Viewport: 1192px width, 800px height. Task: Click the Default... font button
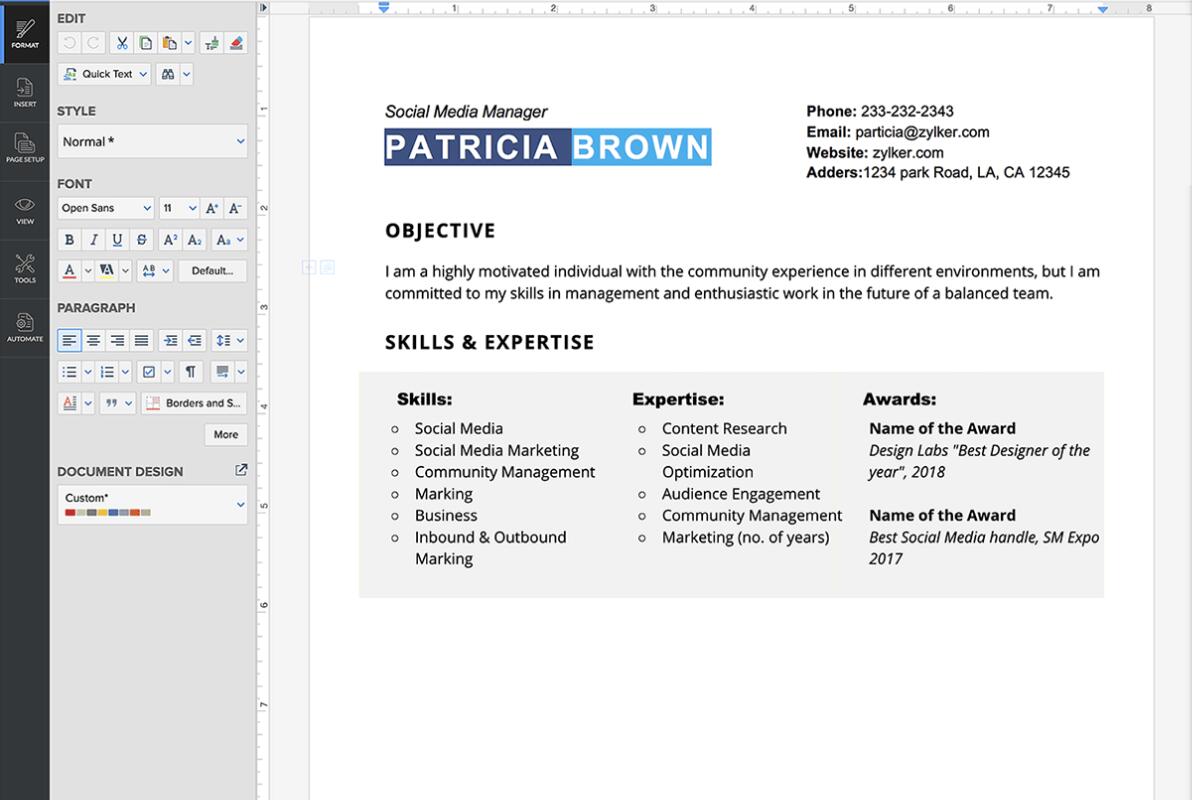tap(213, 271)
